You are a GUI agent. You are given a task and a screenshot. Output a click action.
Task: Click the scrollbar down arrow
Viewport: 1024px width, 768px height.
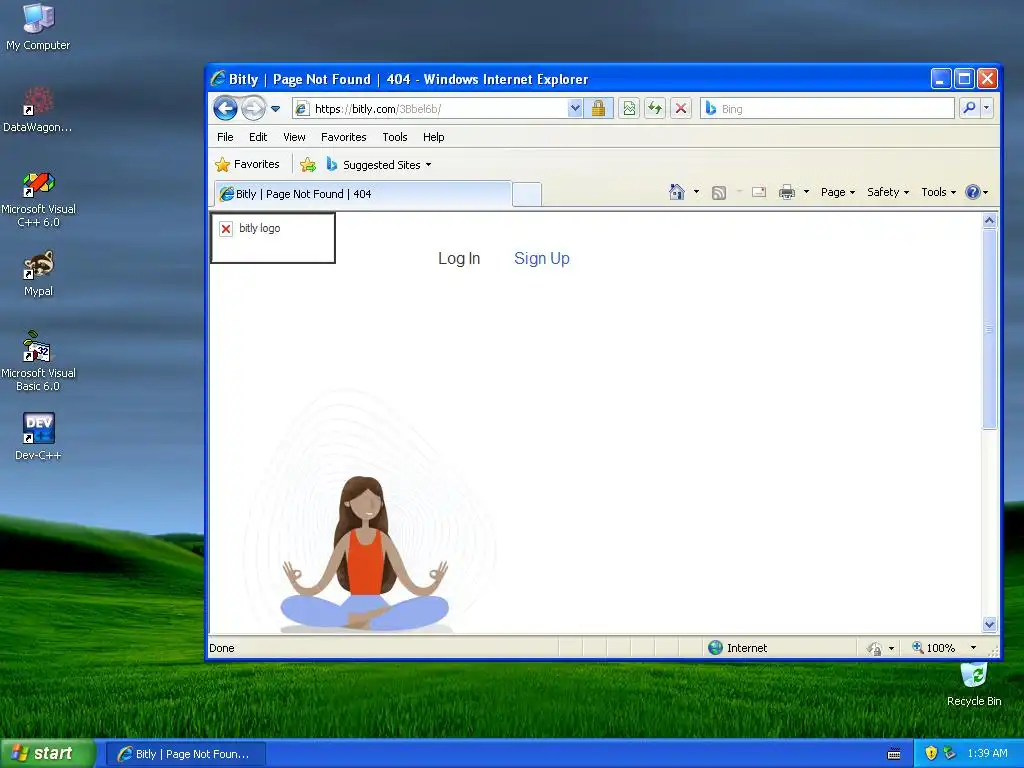[x=989, y=624]
